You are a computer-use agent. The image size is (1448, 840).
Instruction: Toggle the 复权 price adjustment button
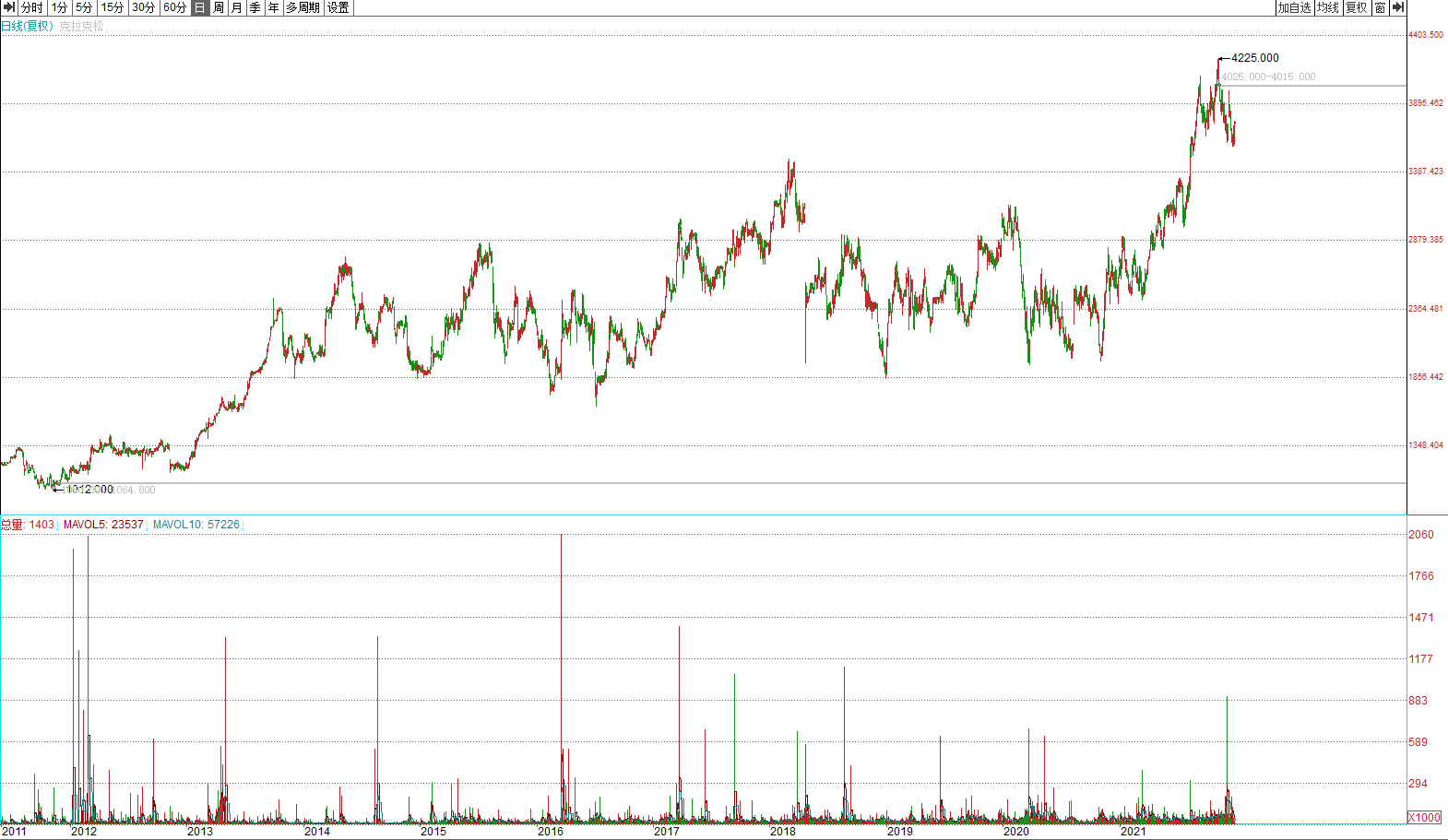1357,7
